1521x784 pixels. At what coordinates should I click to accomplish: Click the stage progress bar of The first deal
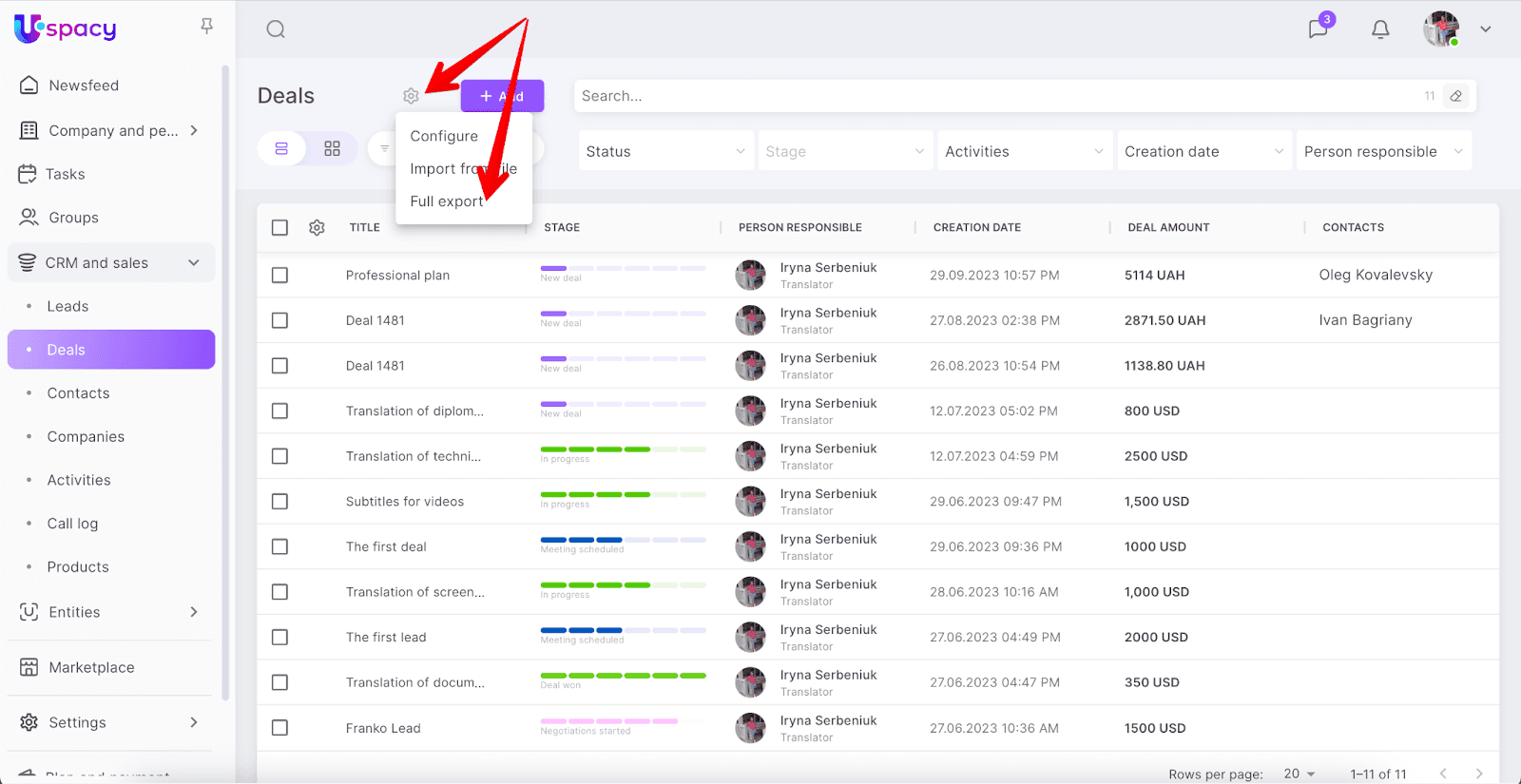point(623,540)
